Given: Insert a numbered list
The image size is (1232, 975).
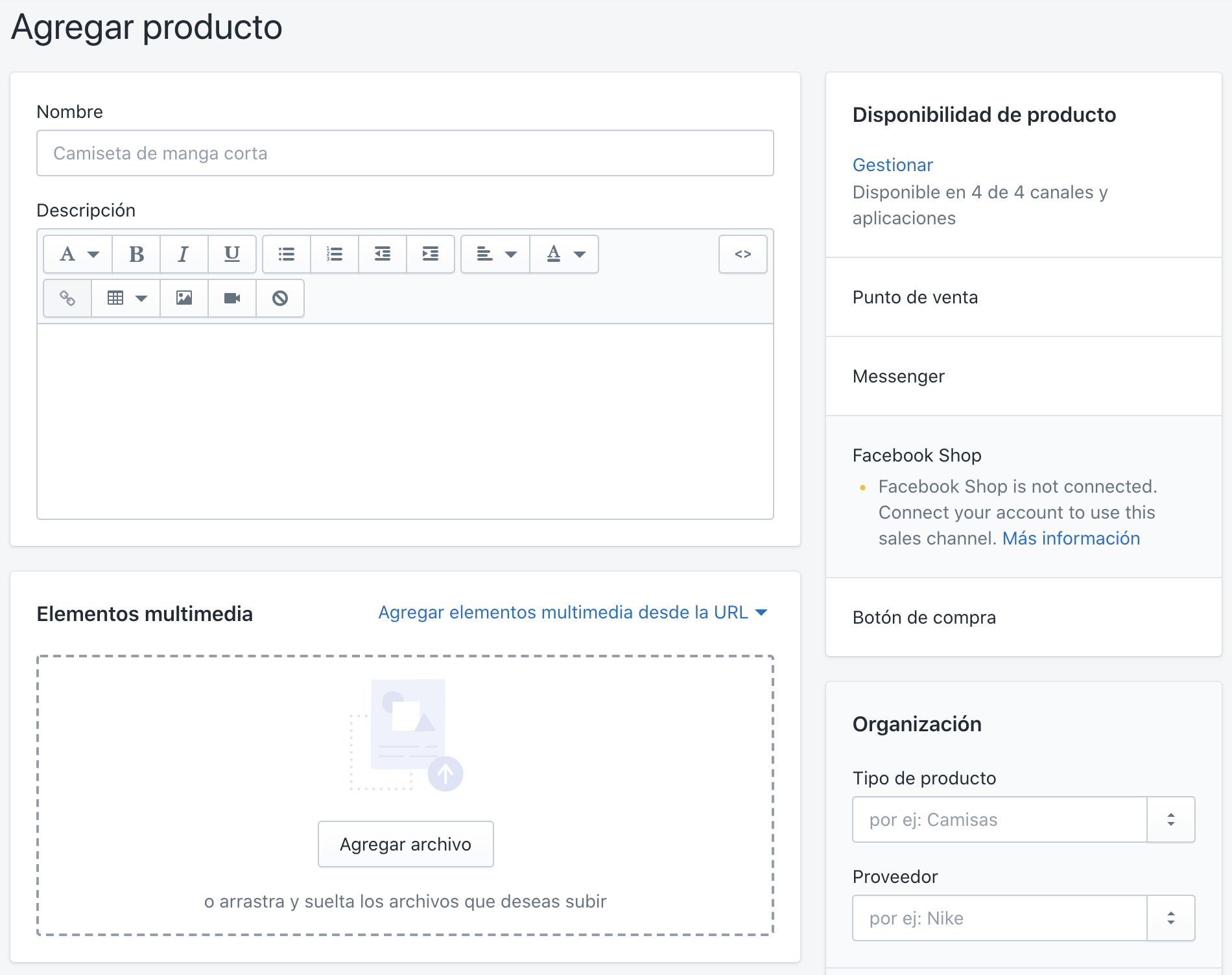Looking at the screenshot, I should point(335,254).
